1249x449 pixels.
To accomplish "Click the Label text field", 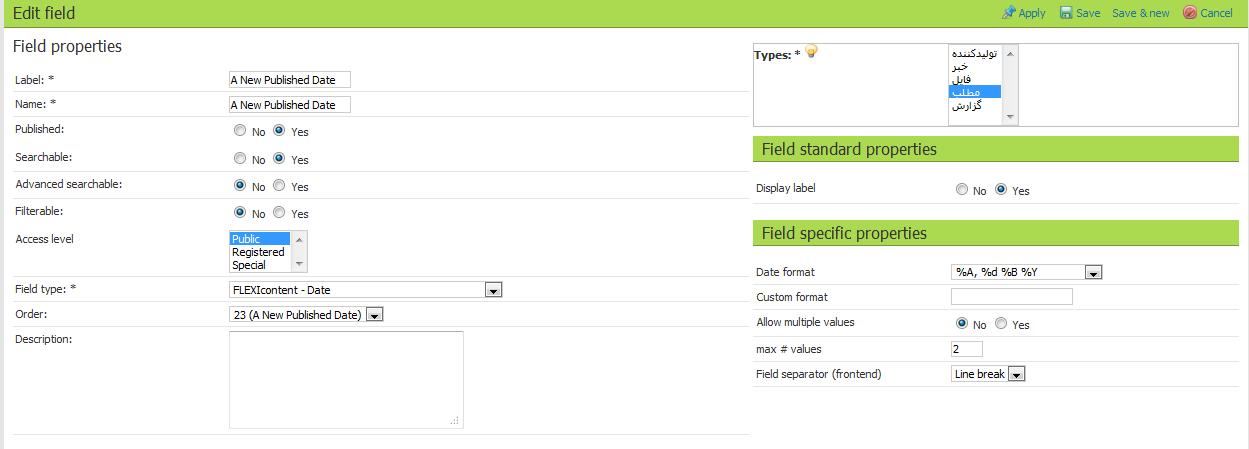I will (x=290, y=79).
